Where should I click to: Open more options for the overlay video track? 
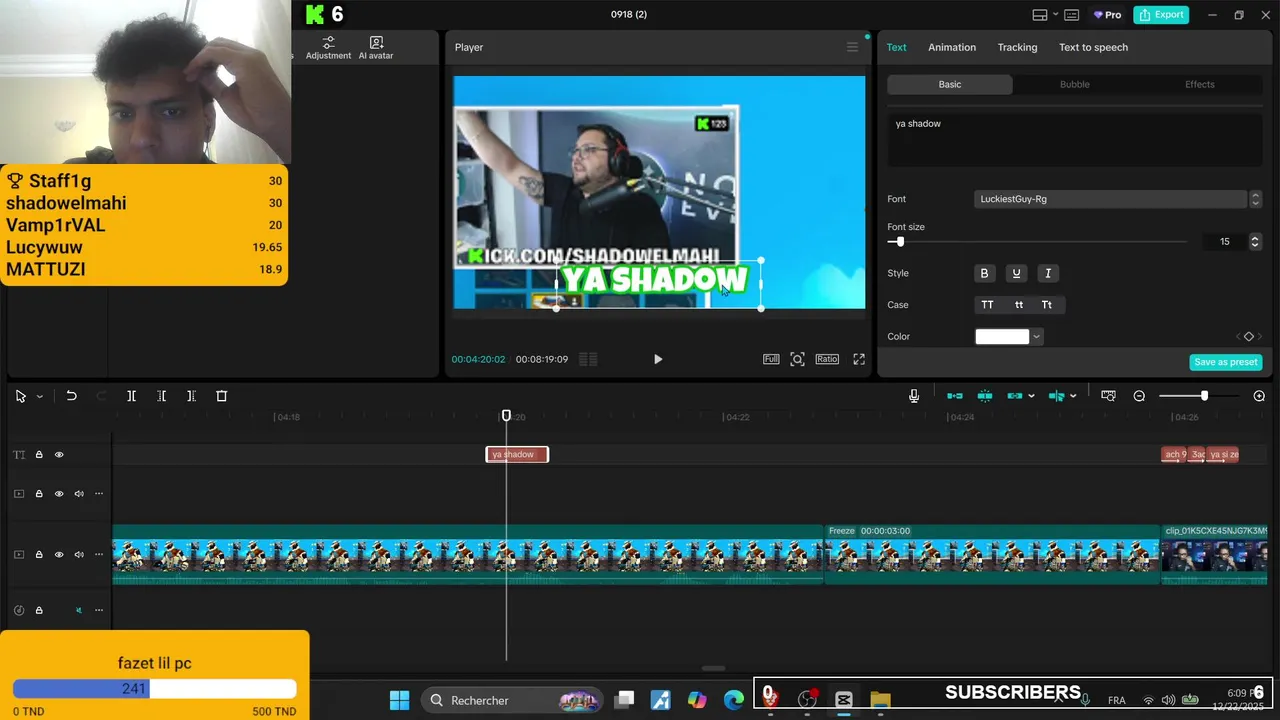tap(99, 494)
